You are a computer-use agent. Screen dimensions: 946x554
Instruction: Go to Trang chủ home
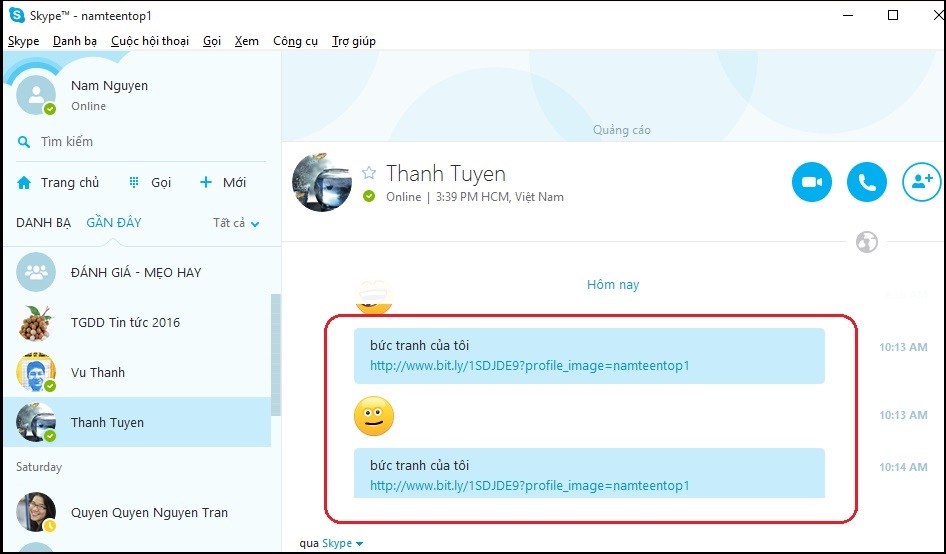click(x=58, y=182)
